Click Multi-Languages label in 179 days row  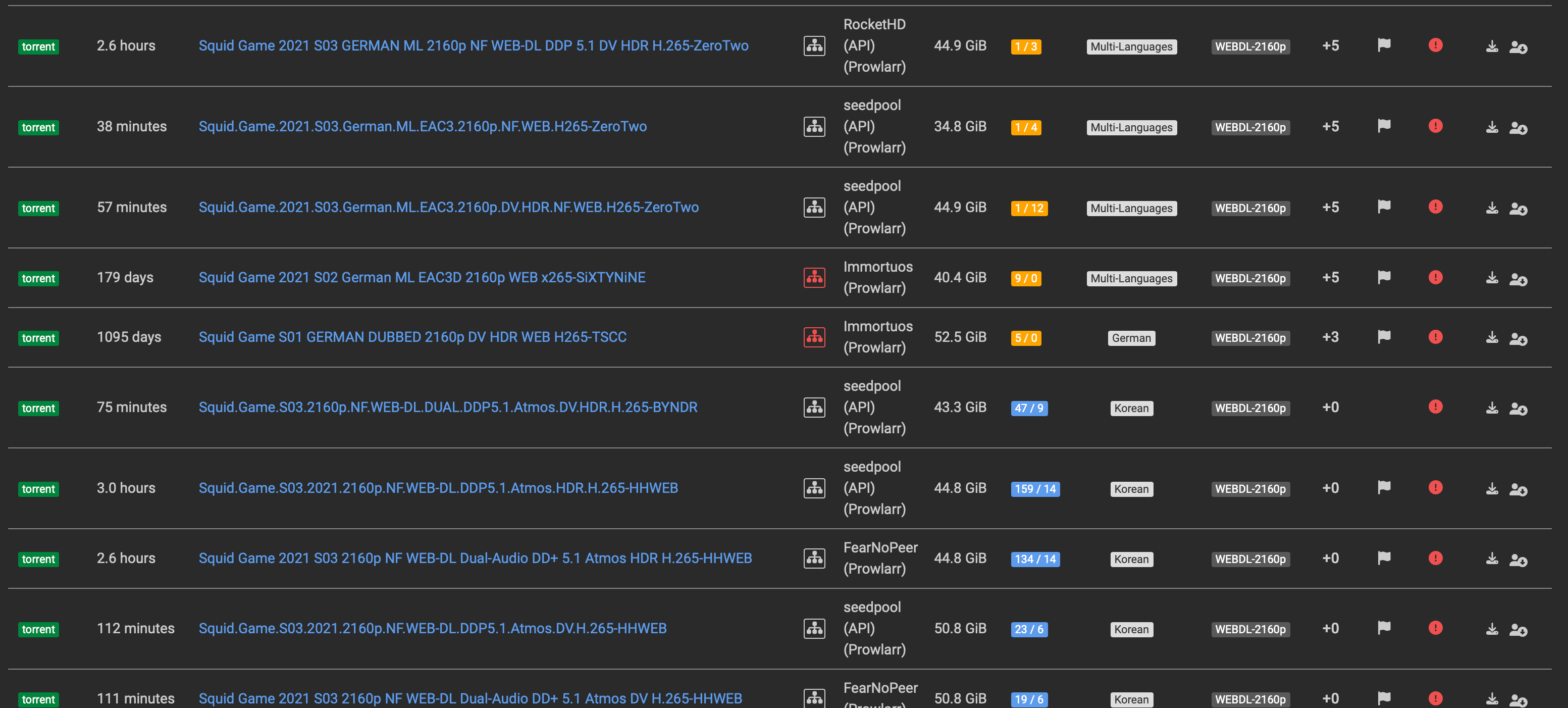click(1131, 278)
